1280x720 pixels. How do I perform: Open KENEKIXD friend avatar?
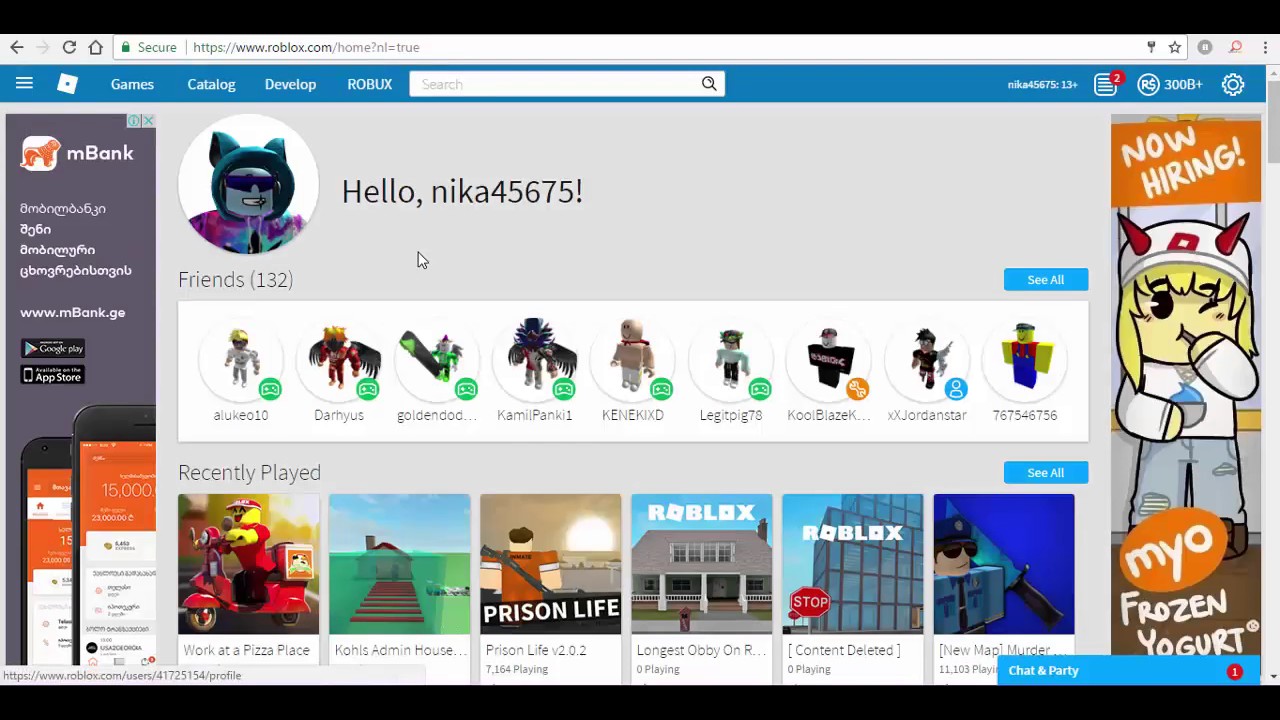tap(633, 358)
